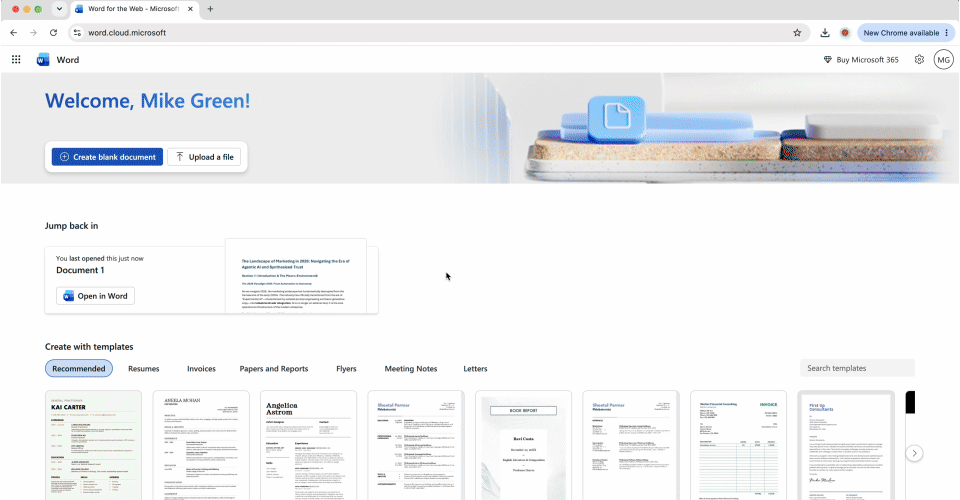Click the red browser extension icon

pos(845,32)
